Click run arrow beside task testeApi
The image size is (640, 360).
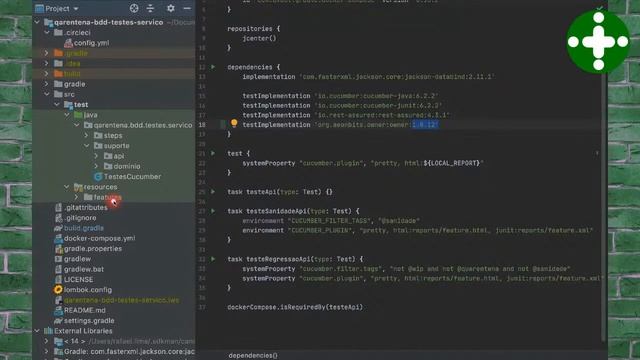[x=213, y=191]
